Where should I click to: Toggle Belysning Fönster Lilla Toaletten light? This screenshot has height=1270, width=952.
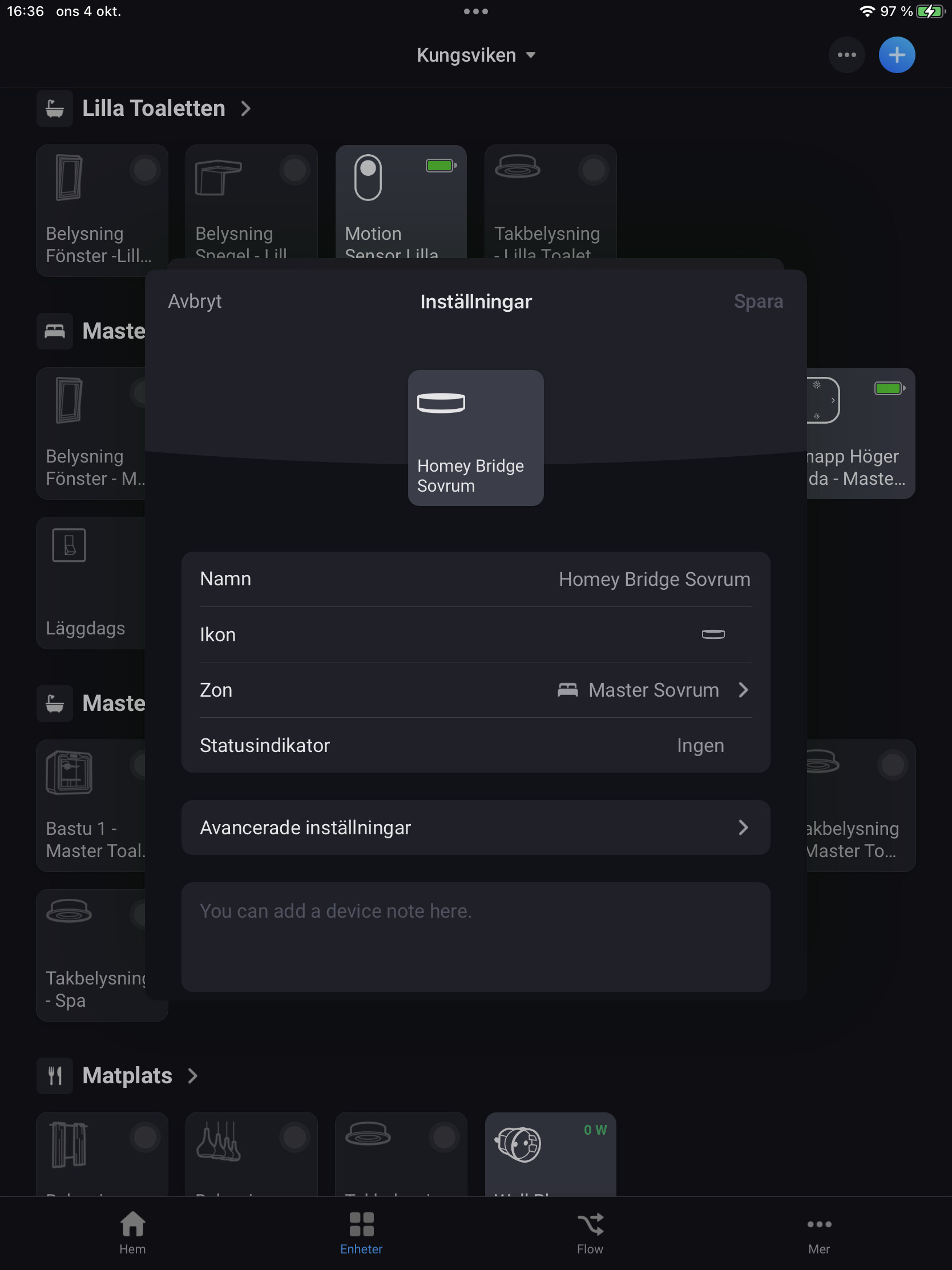click(x=144, y=170)
